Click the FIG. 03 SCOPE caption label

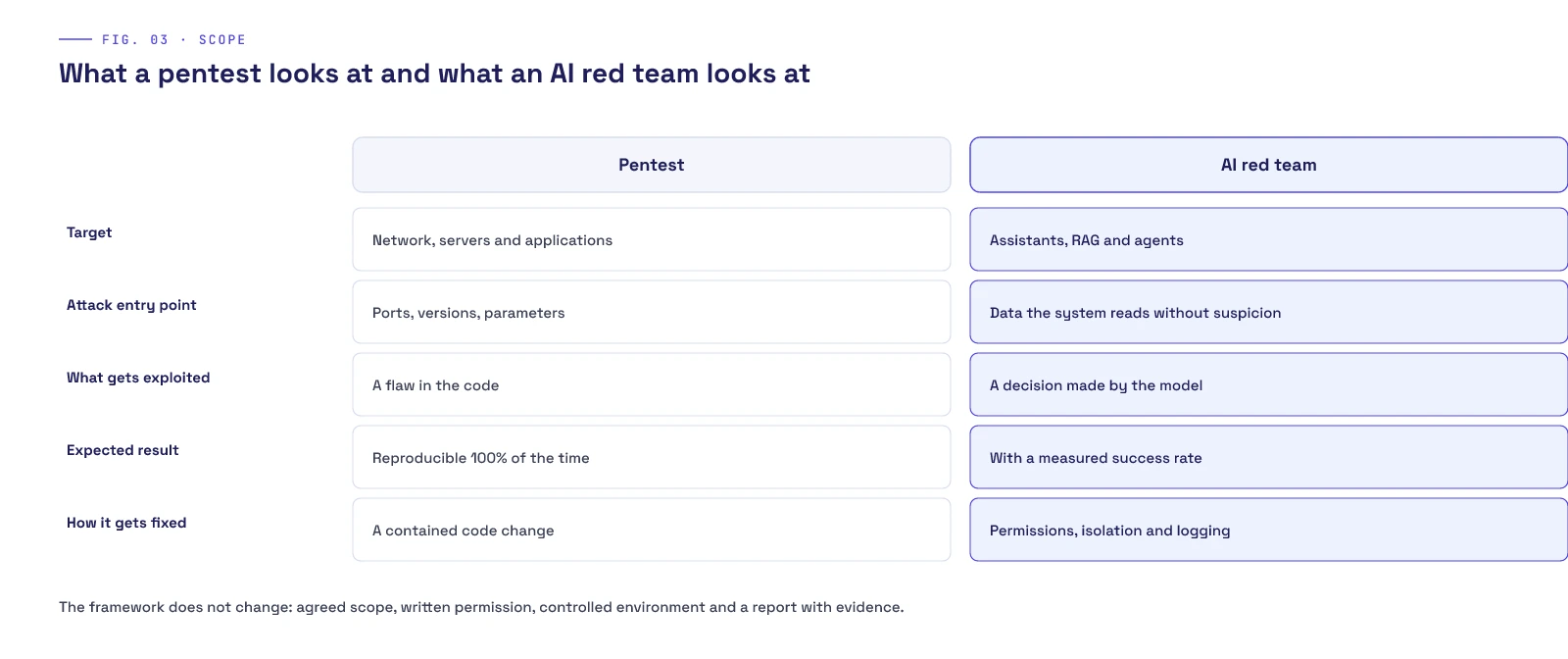click(x=173, y=39)
